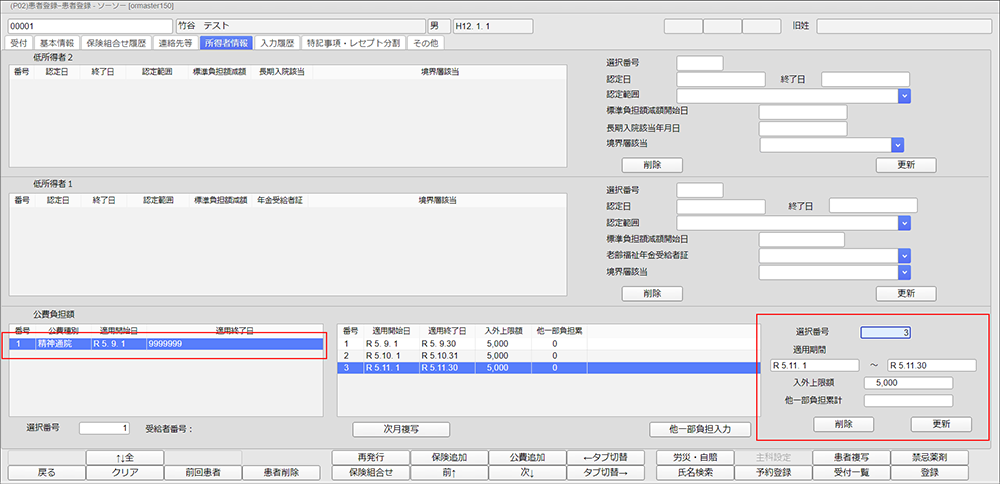This screenshot has height=484, width=1000.
Task: Click the 次月複写 button
Action: pos(400,429)
